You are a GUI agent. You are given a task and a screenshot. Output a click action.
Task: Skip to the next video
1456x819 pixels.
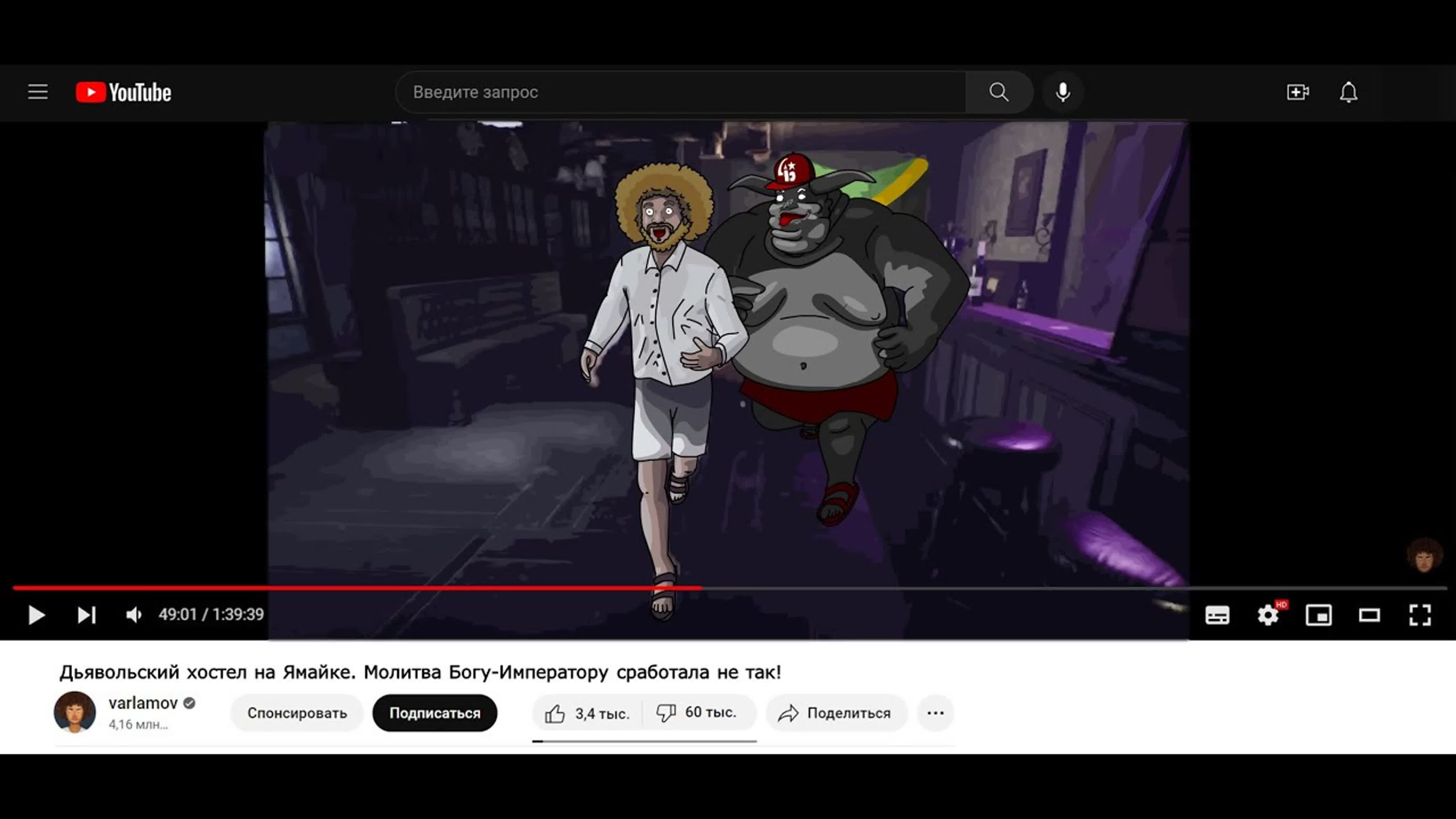point(86,615)
